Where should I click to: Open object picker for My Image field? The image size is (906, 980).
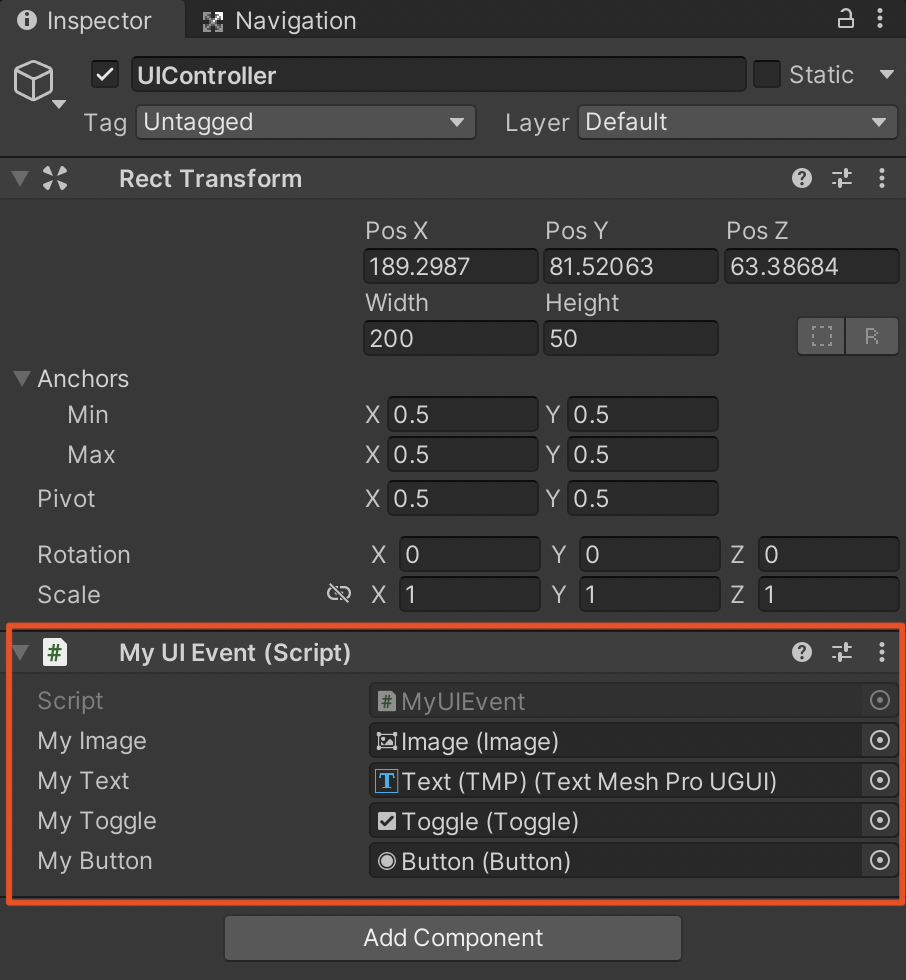pos(880,741)
